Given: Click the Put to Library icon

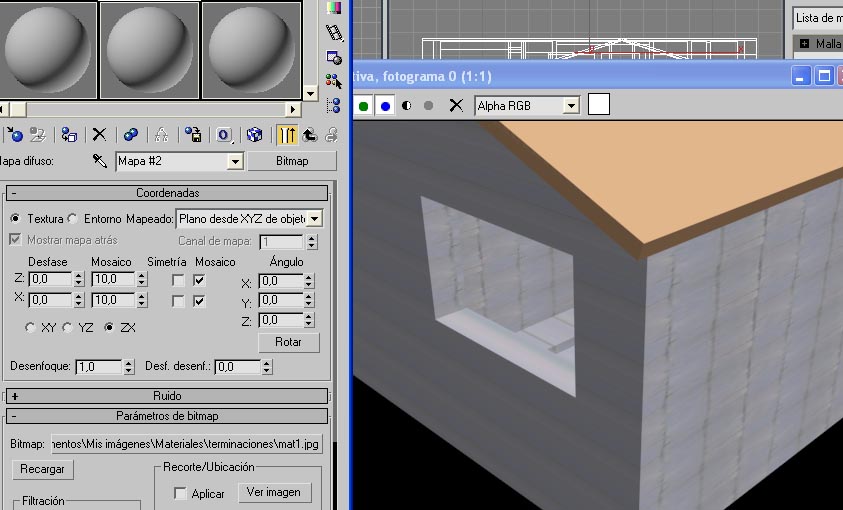Looking at the screenshot, I should click(193, 134).
